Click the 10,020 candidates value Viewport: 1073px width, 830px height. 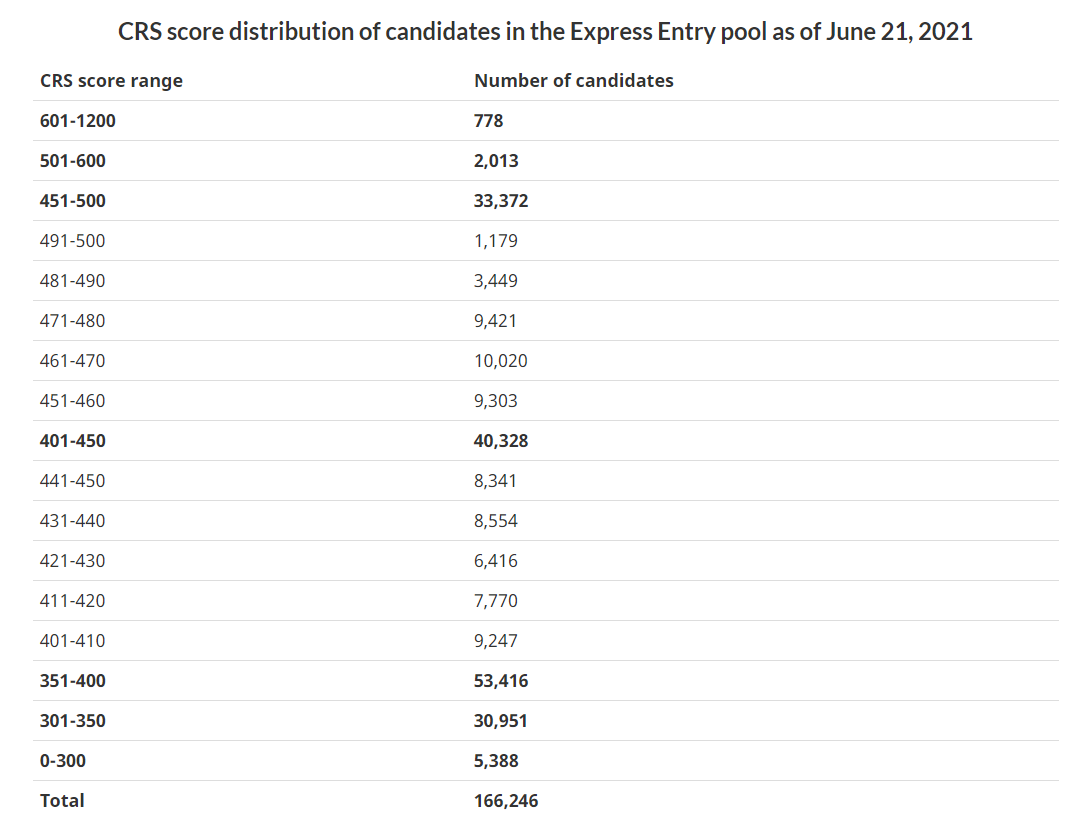501,361
